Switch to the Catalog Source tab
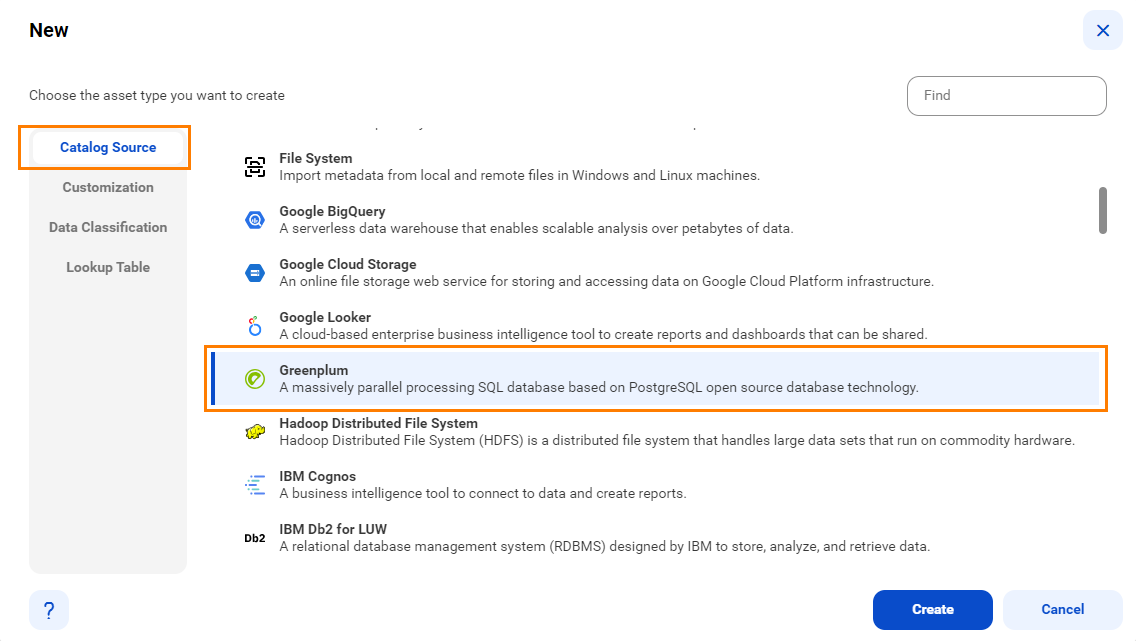Screen dimensions: 1136x641 point(108,148)
